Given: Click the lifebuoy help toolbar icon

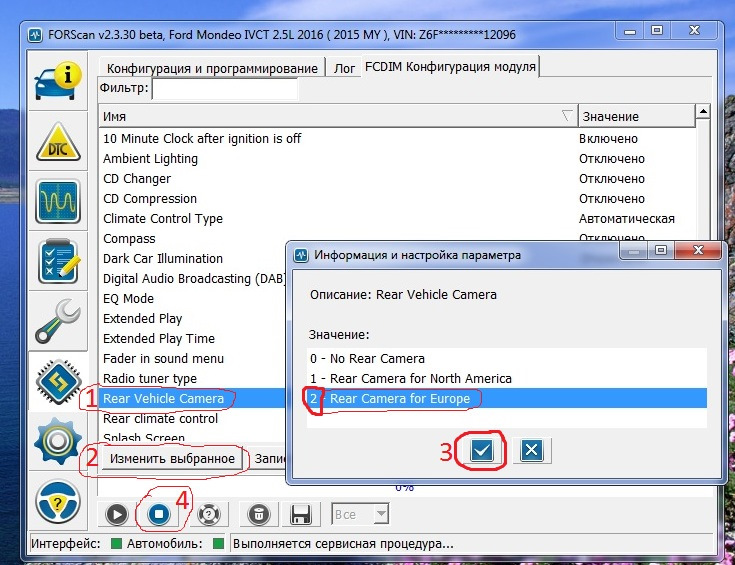Looking at the screenshot, I should (209, 514).
